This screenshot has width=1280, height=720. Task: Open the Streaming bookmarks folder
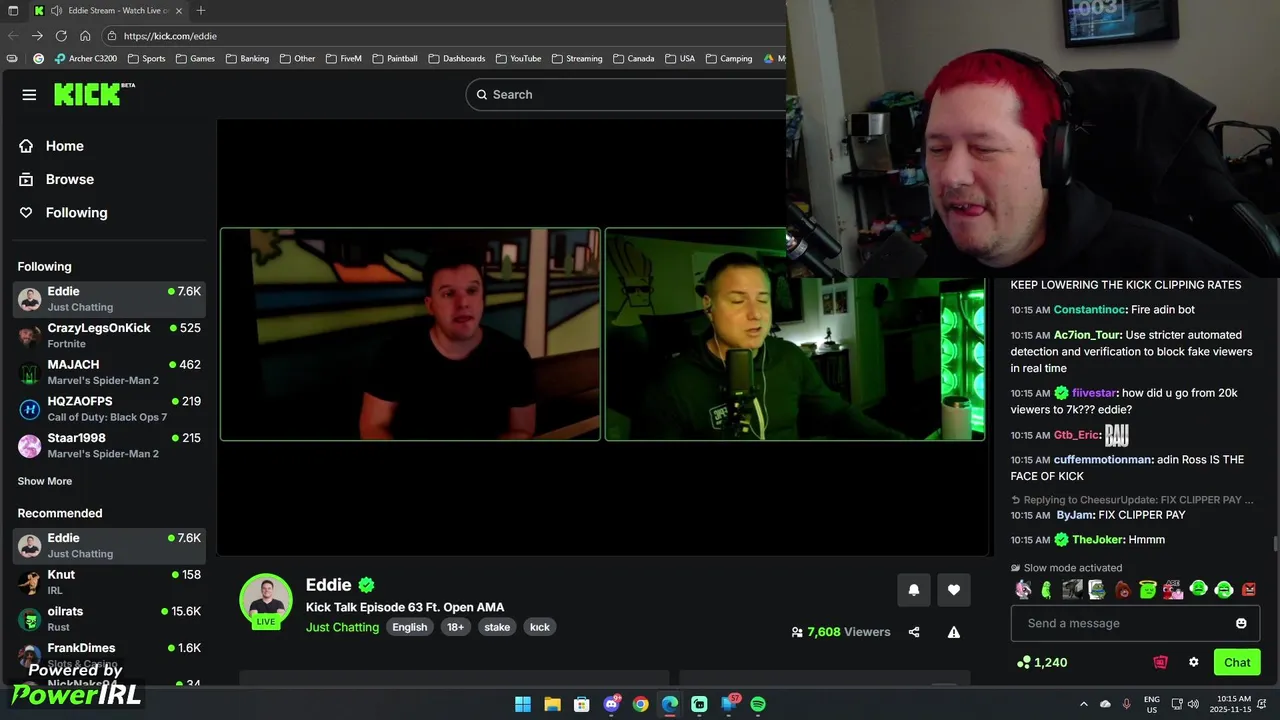577,59
